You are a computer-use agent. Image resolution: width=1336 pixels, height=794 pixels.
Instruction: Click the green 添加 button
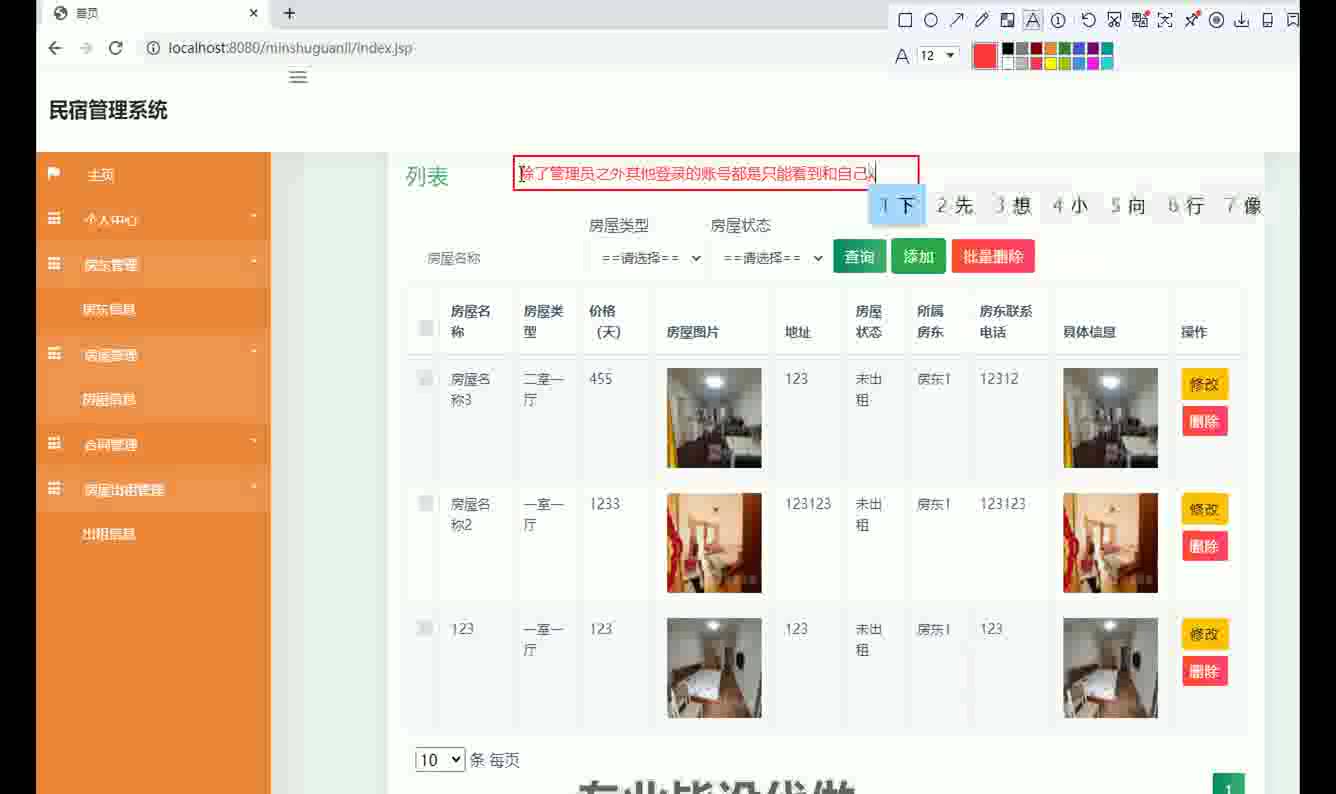click(918, 257)
